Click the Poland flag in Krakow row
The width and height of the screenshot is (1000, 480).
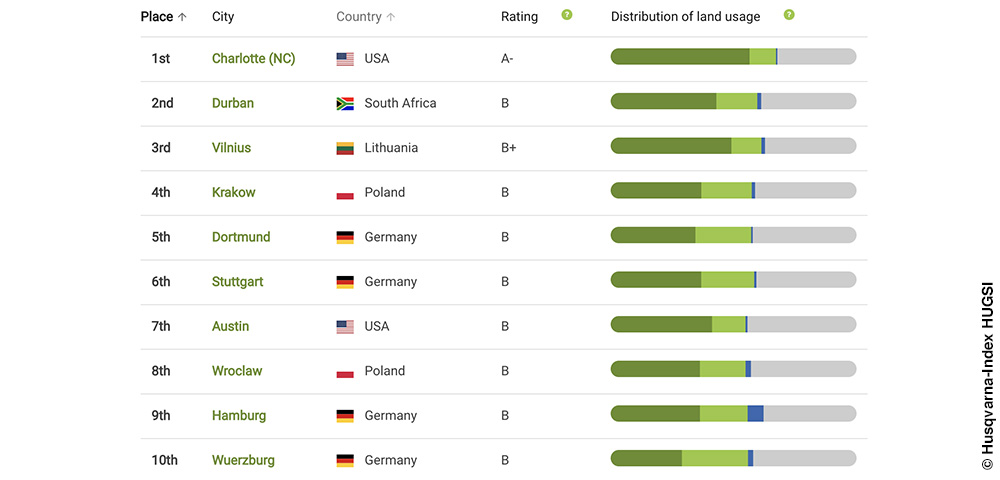click(x=345, y=193)
